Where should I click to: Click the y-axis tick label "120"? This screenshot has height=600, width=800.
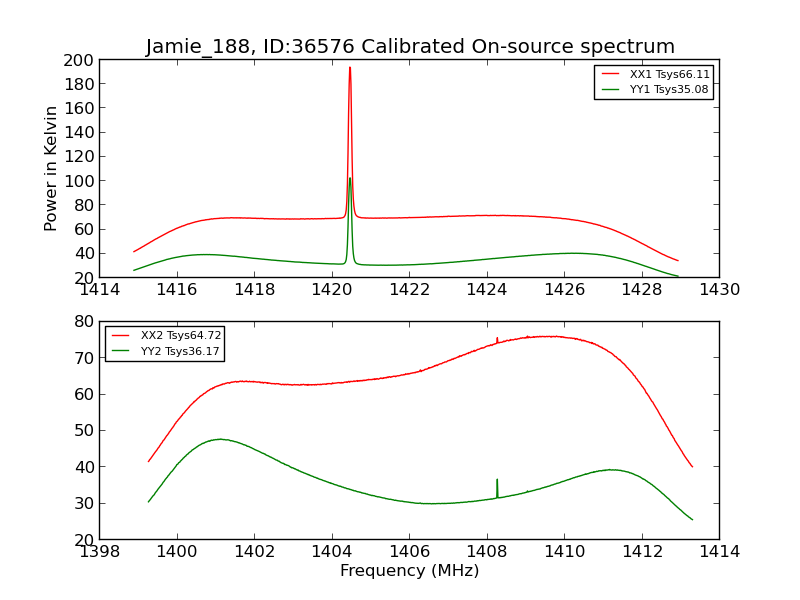coord(79,157)
